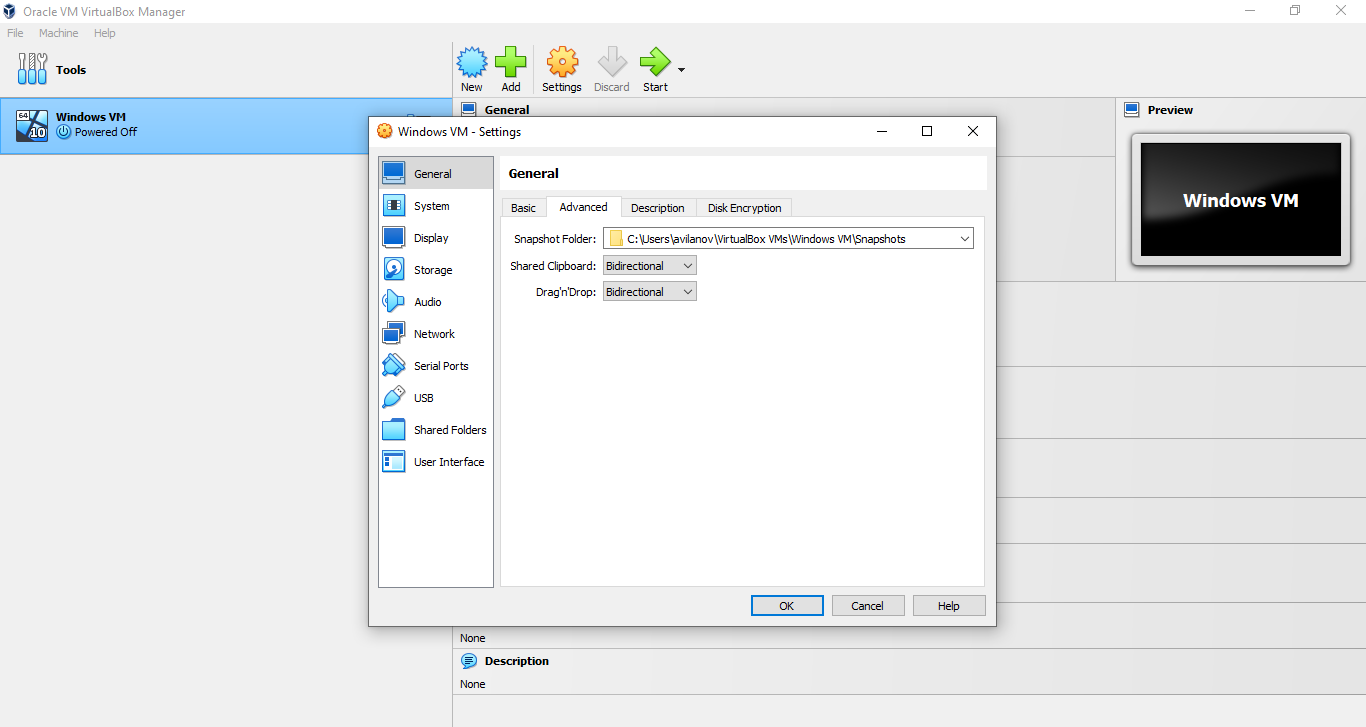Open the User Interface settings category

pyautogui.click(x=436, y=462)
